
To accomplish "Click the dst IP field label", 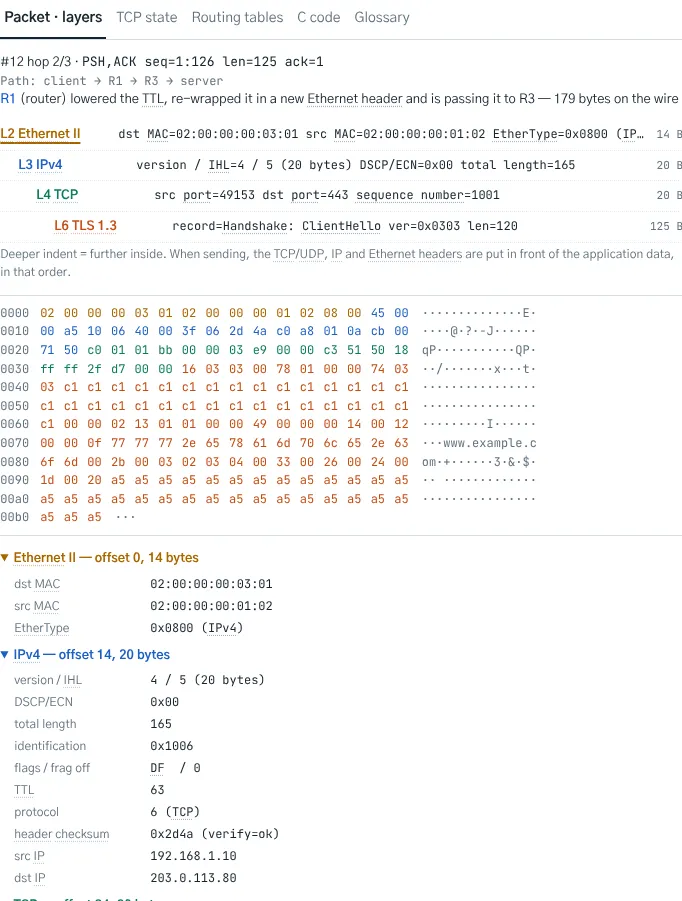I will click(x=29, y=878).
